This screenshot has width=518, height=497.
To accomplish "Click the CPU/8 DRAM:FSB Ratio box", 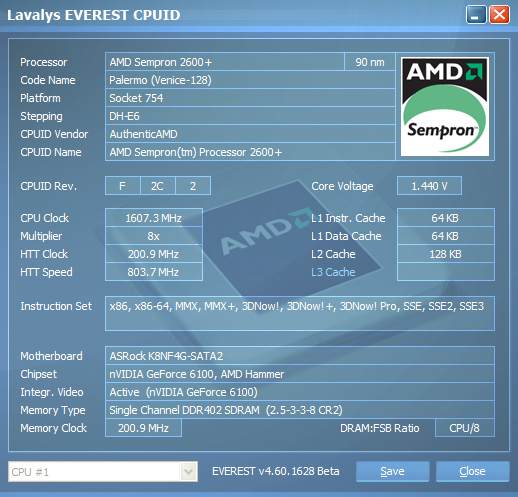I will [465, 428].
